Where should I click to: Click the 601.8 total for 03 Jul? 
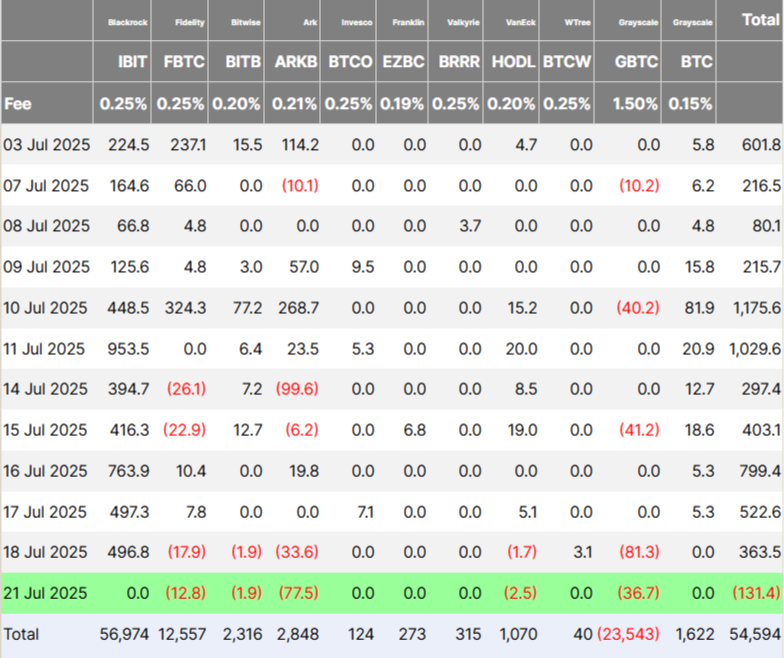click(761, 145)
